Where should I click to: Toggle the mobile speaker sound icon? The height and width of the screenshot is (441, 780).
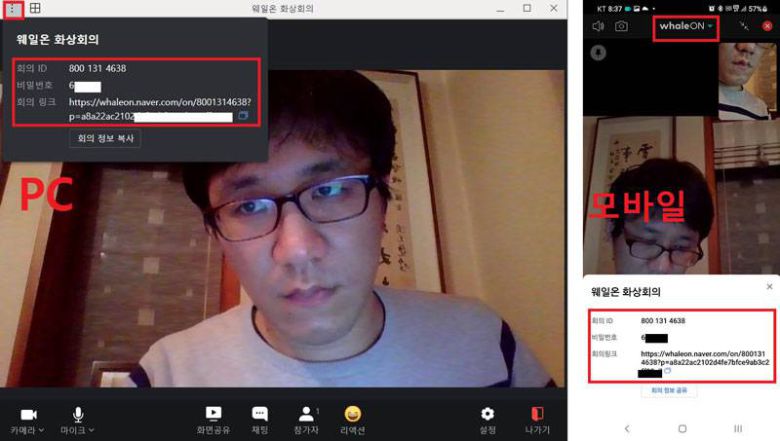598,27
